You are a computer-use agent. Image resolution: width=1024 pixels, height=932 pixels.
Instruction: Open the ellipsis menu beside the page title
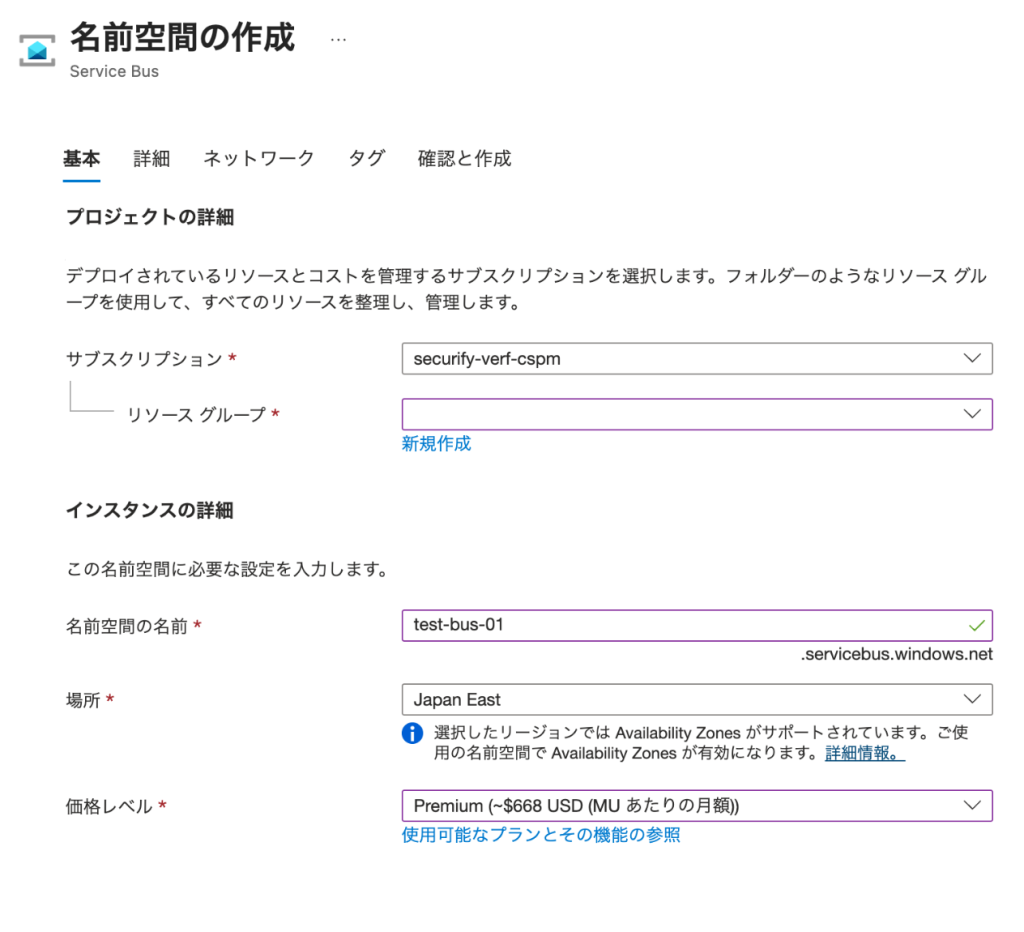[x=338, y=39]
